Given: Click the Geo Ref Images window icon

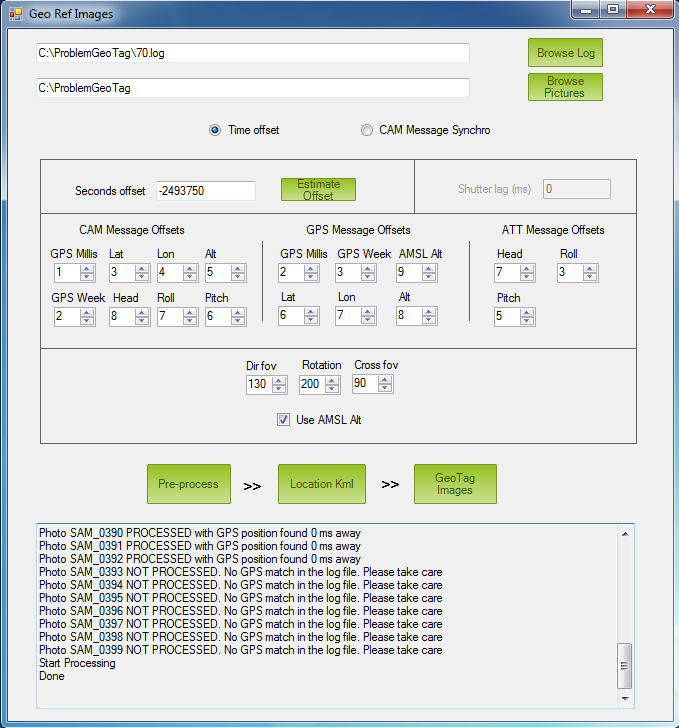Looking at the screenshot, I should [15, 14].
